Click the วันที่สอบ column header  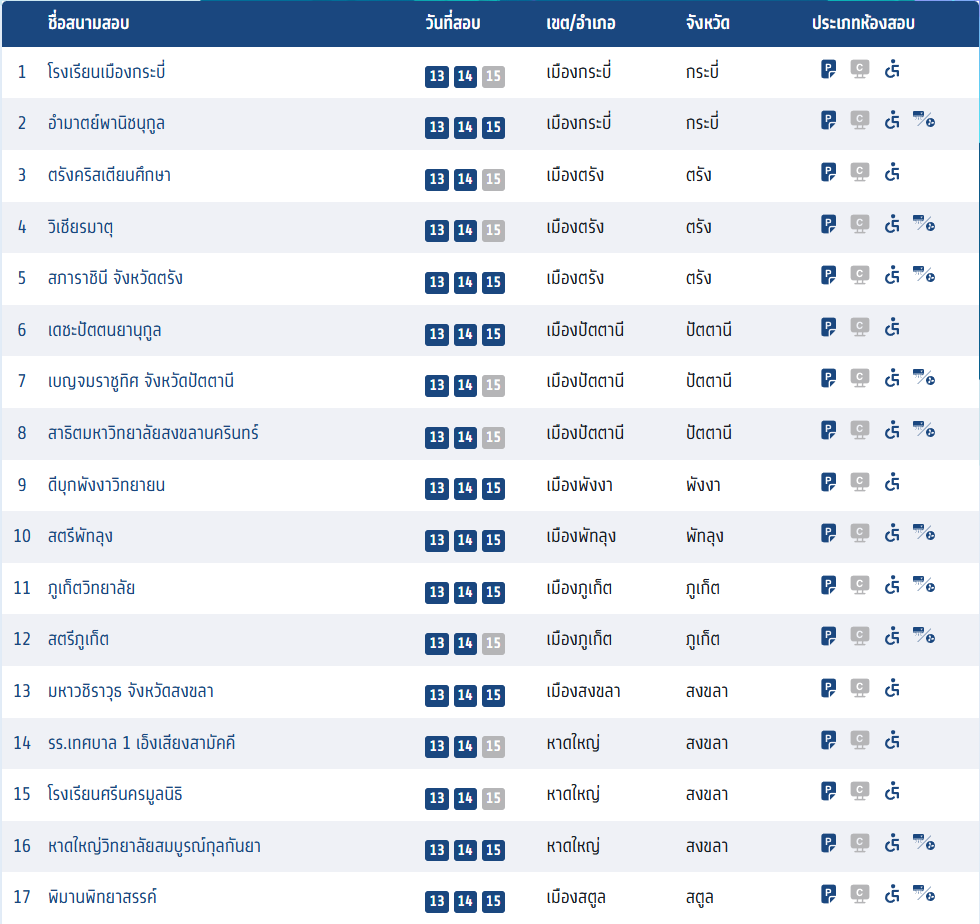click(453, 23)
